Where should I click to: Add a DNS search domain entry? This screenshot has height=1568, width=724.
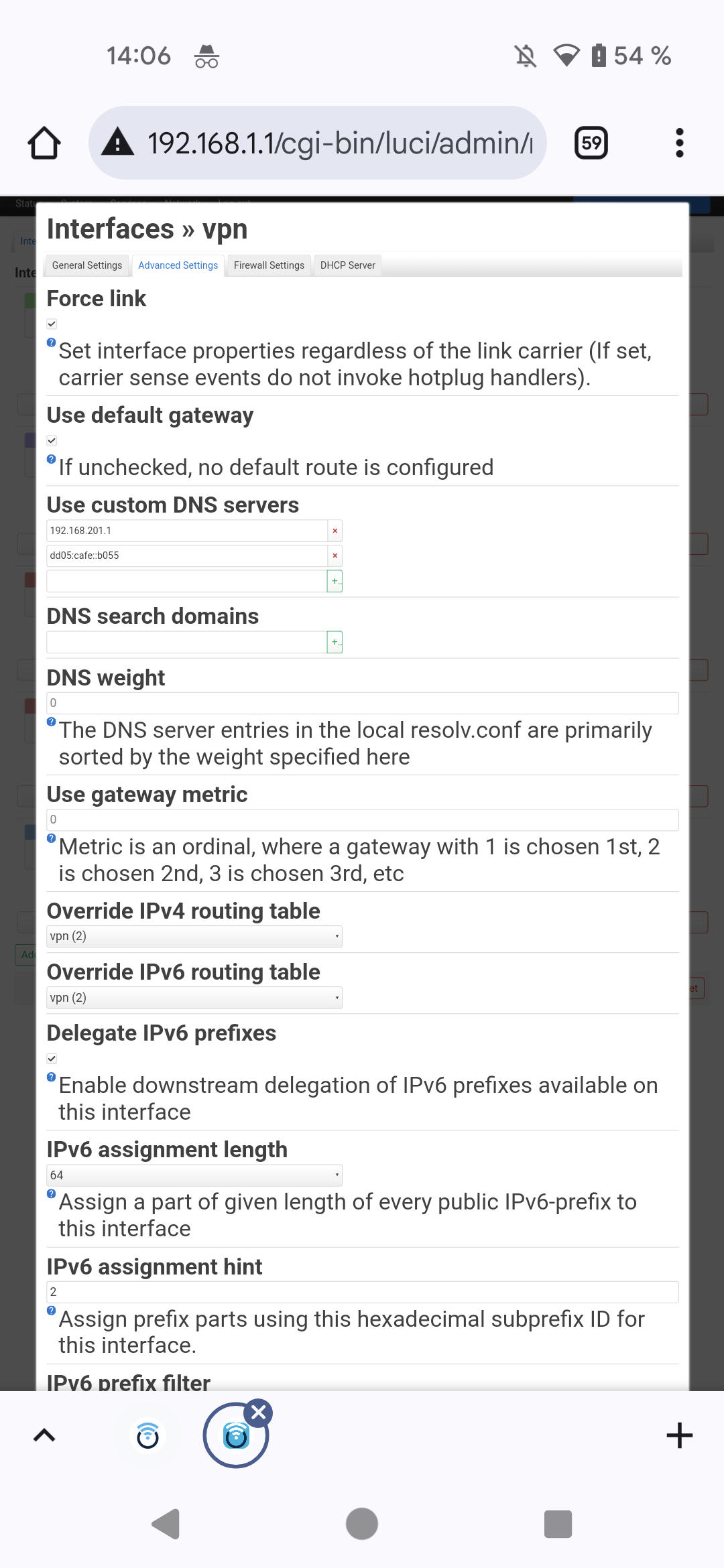point(335,642)
